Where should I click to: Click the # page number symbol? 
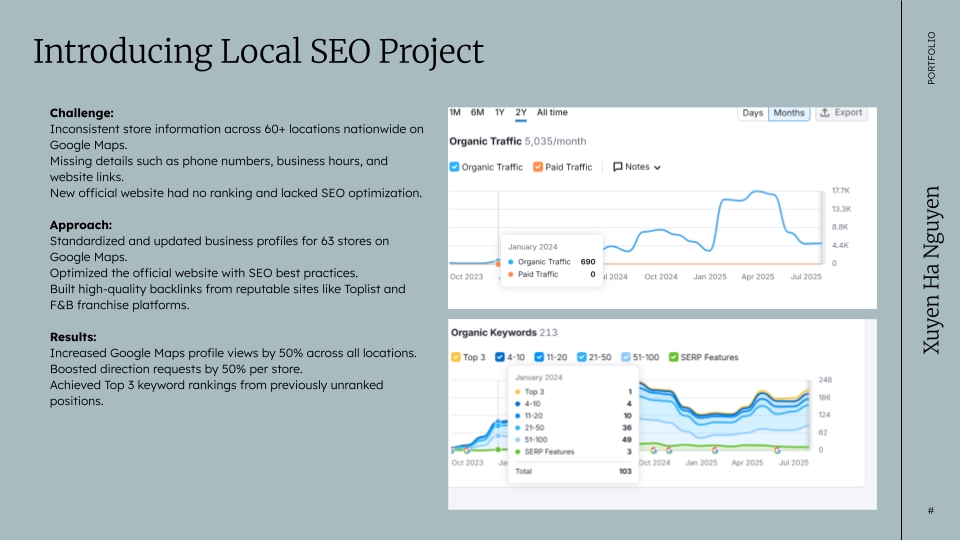pos(931,511)
